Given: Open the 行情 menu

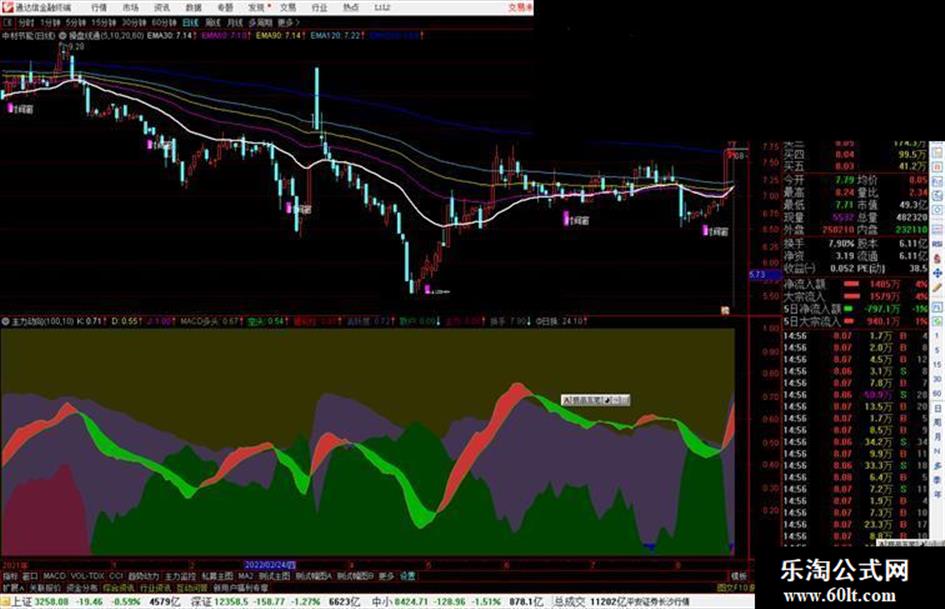Looking at the screenshot, I should click(x=99, y=8).
